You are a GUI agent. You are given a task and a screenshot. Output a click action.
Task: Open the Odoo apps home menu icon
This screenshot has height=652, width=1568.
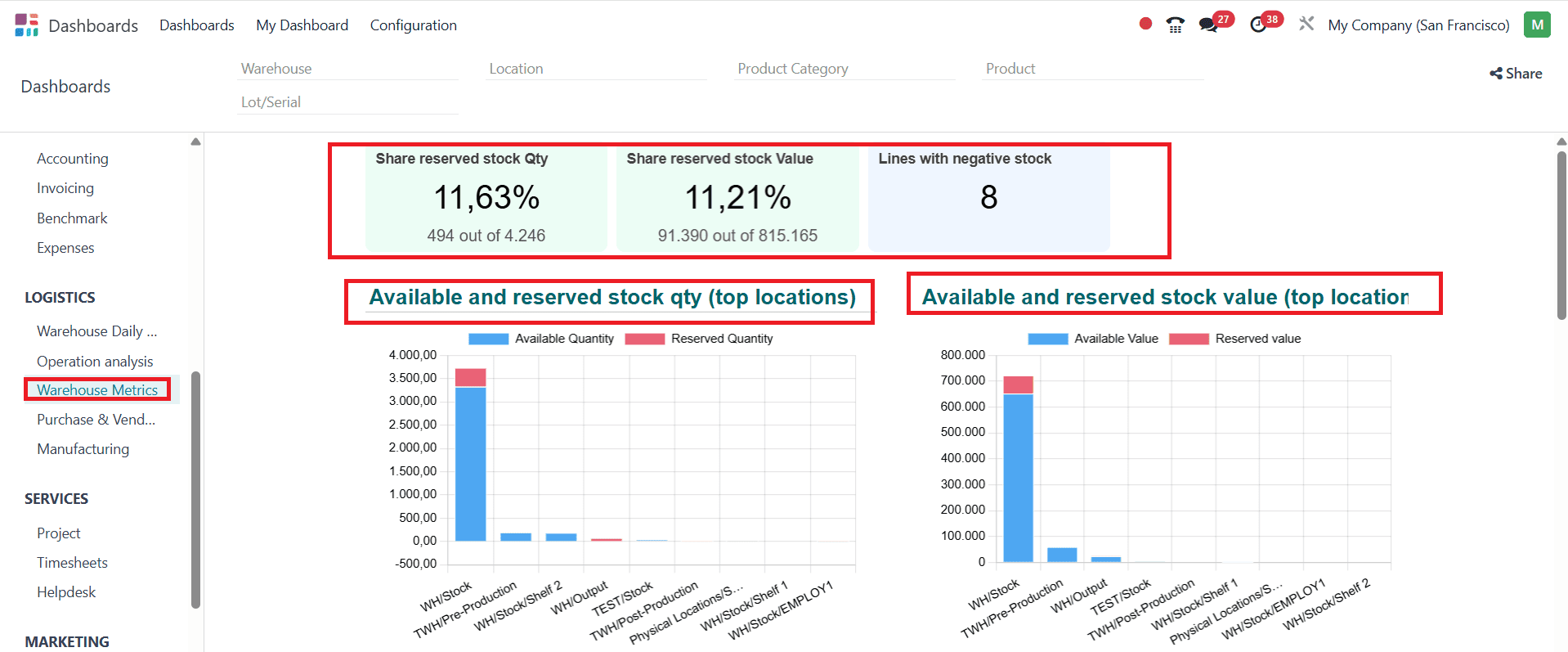pyautogui.click(x=26, y=25)
